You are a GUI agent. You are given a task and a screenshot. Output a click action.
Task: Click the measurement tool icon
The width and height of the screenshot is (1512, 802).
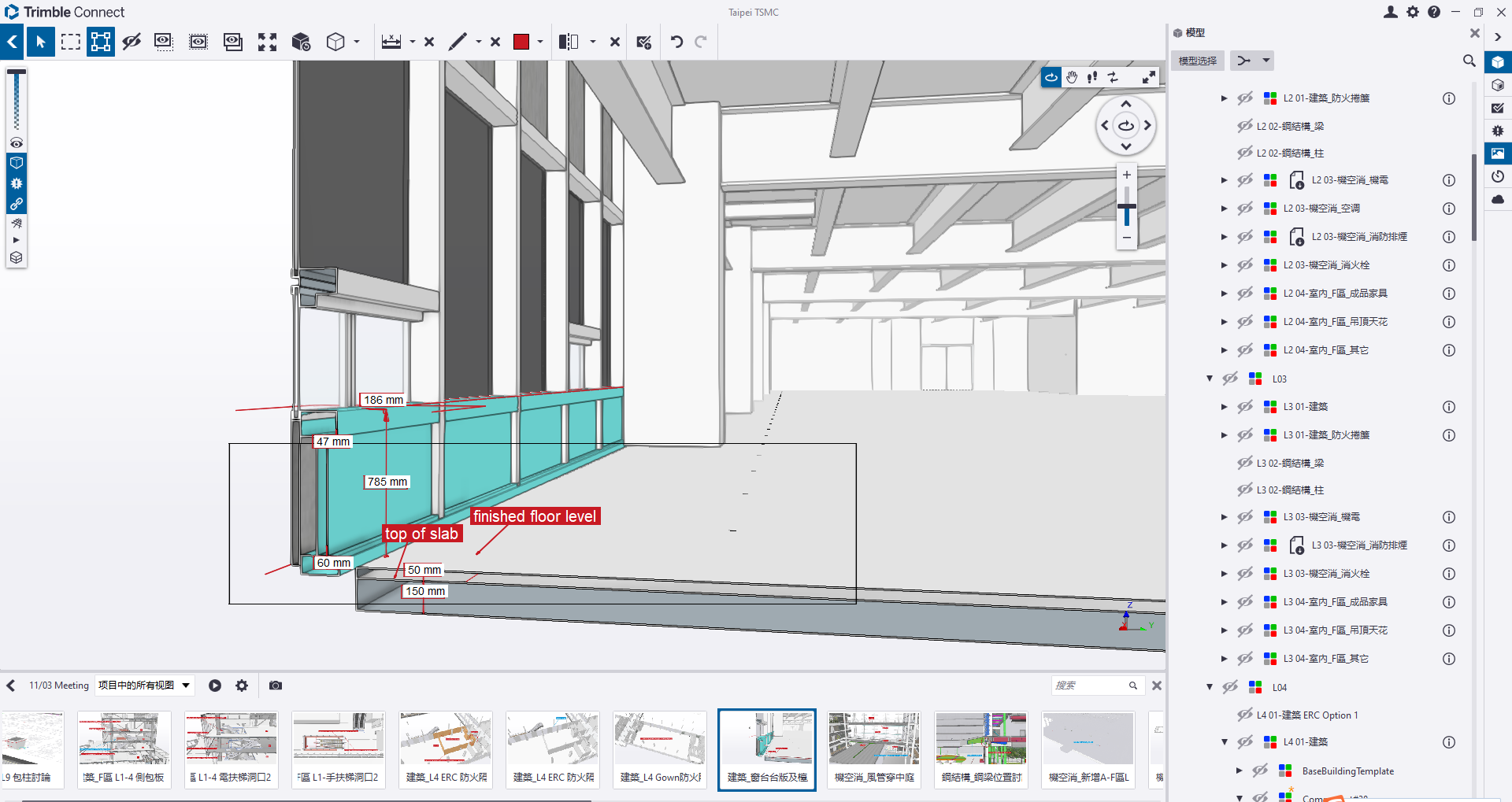tap(391, 42)
